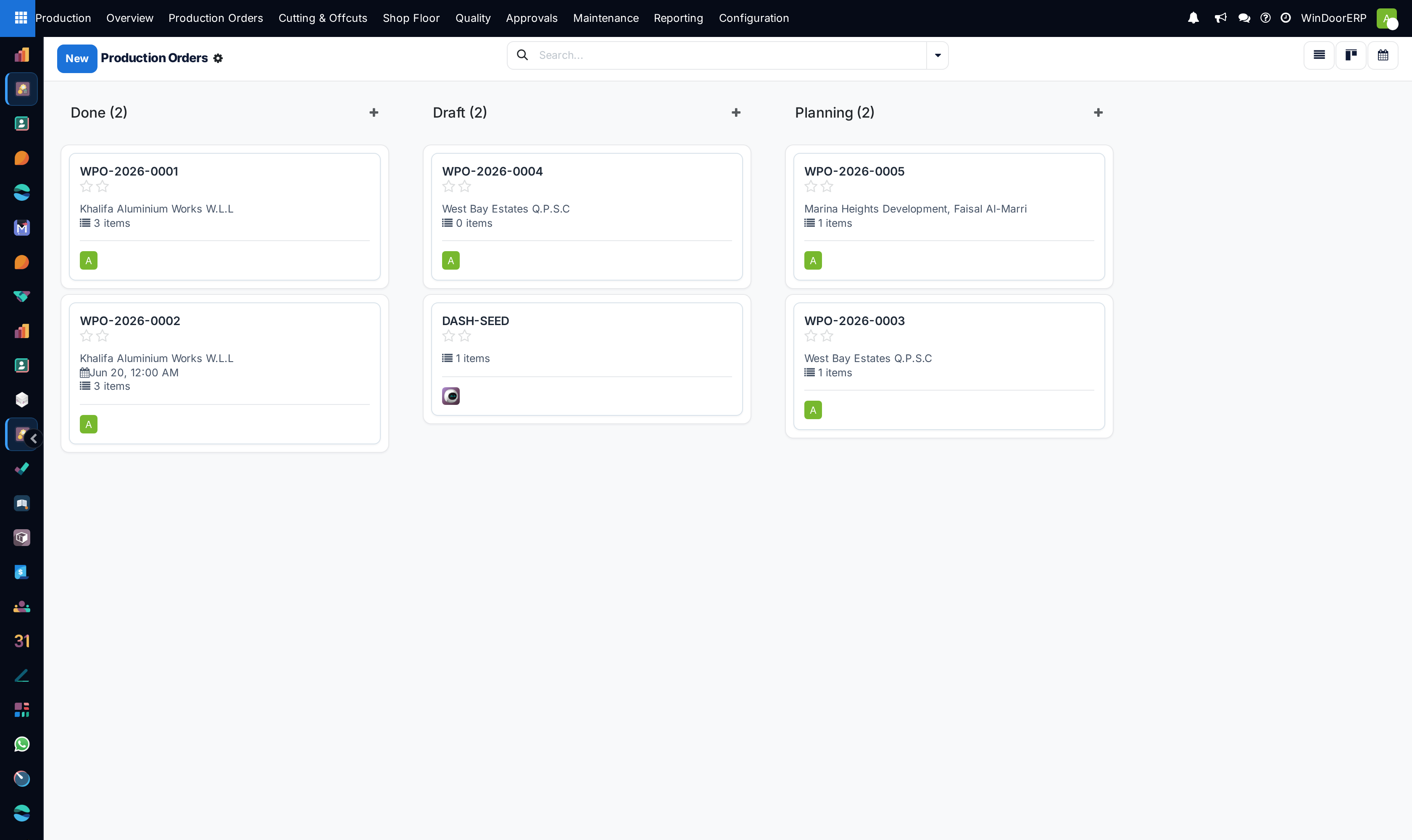
Task: Open the Approvals menu
Action: [x=532, y=18]
